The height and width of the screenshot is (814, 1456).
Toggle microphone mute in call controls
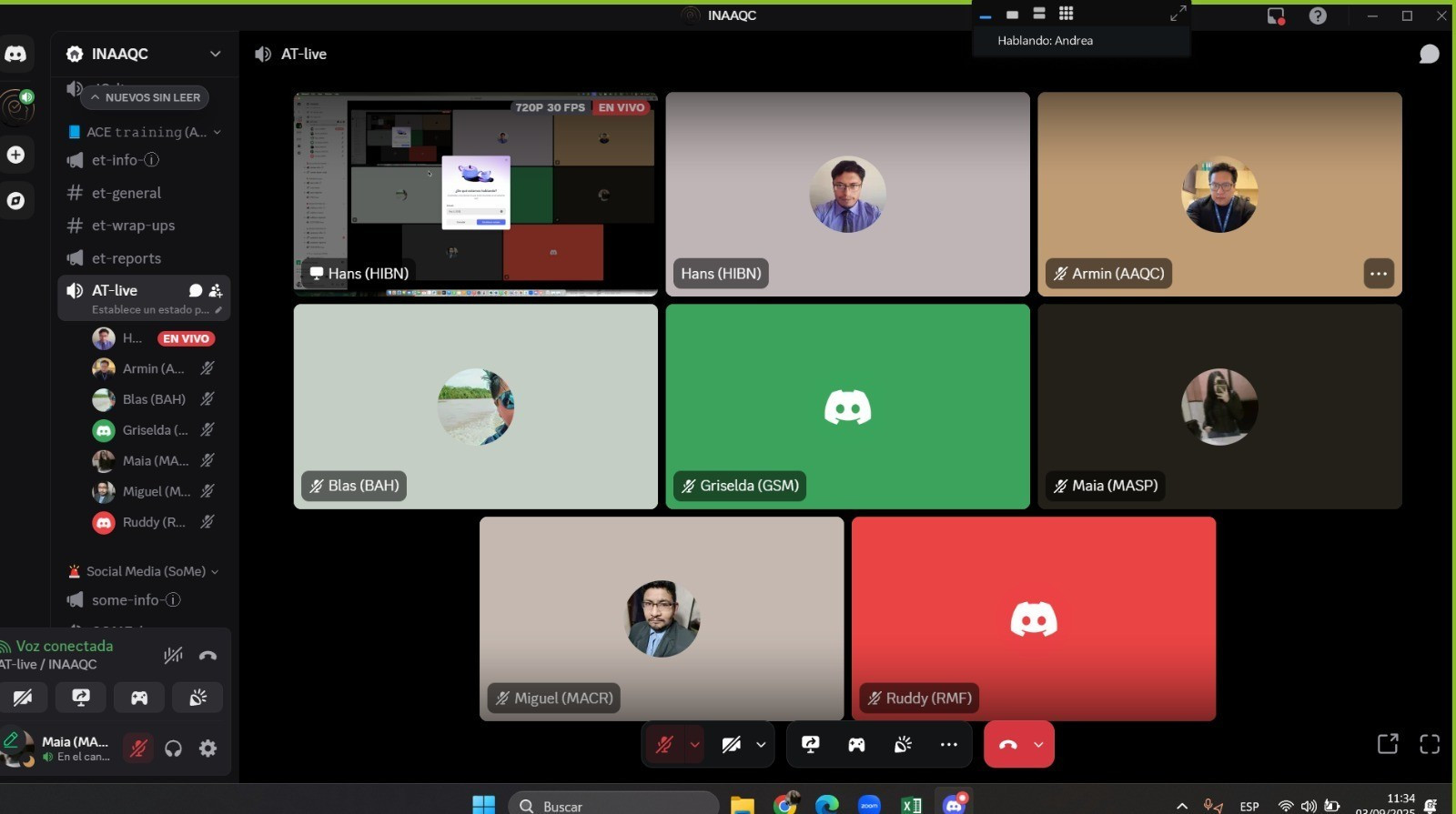pyautogui.click(x=664, y=745)
